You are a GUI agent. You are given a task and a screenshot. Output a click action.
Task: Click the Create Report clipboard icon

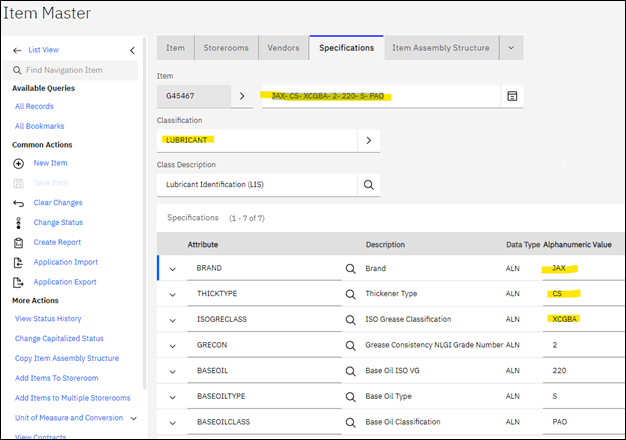pyautogui.click(x=18, y=243)
